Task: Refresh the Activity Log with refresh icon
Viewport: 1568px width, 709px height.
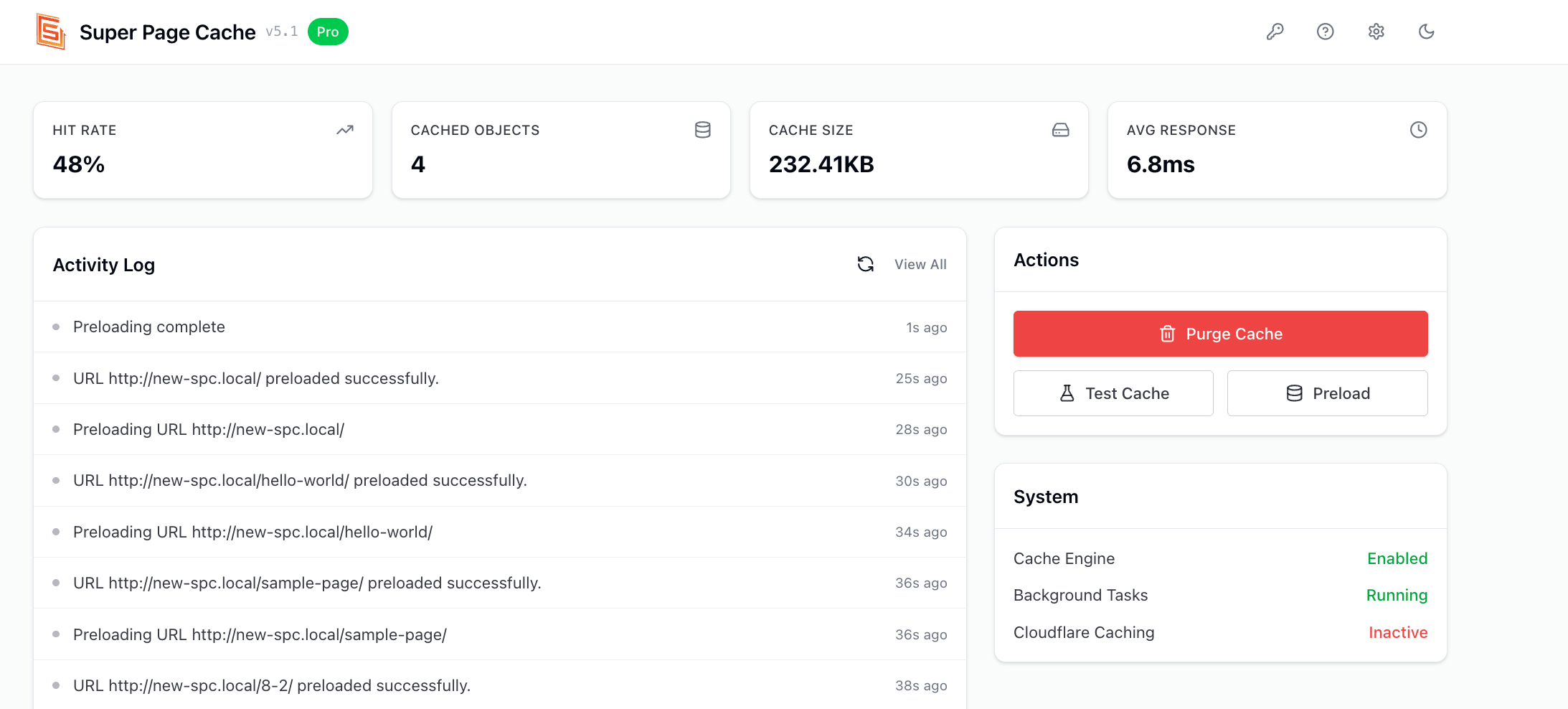Action: (x=865, y=264)
